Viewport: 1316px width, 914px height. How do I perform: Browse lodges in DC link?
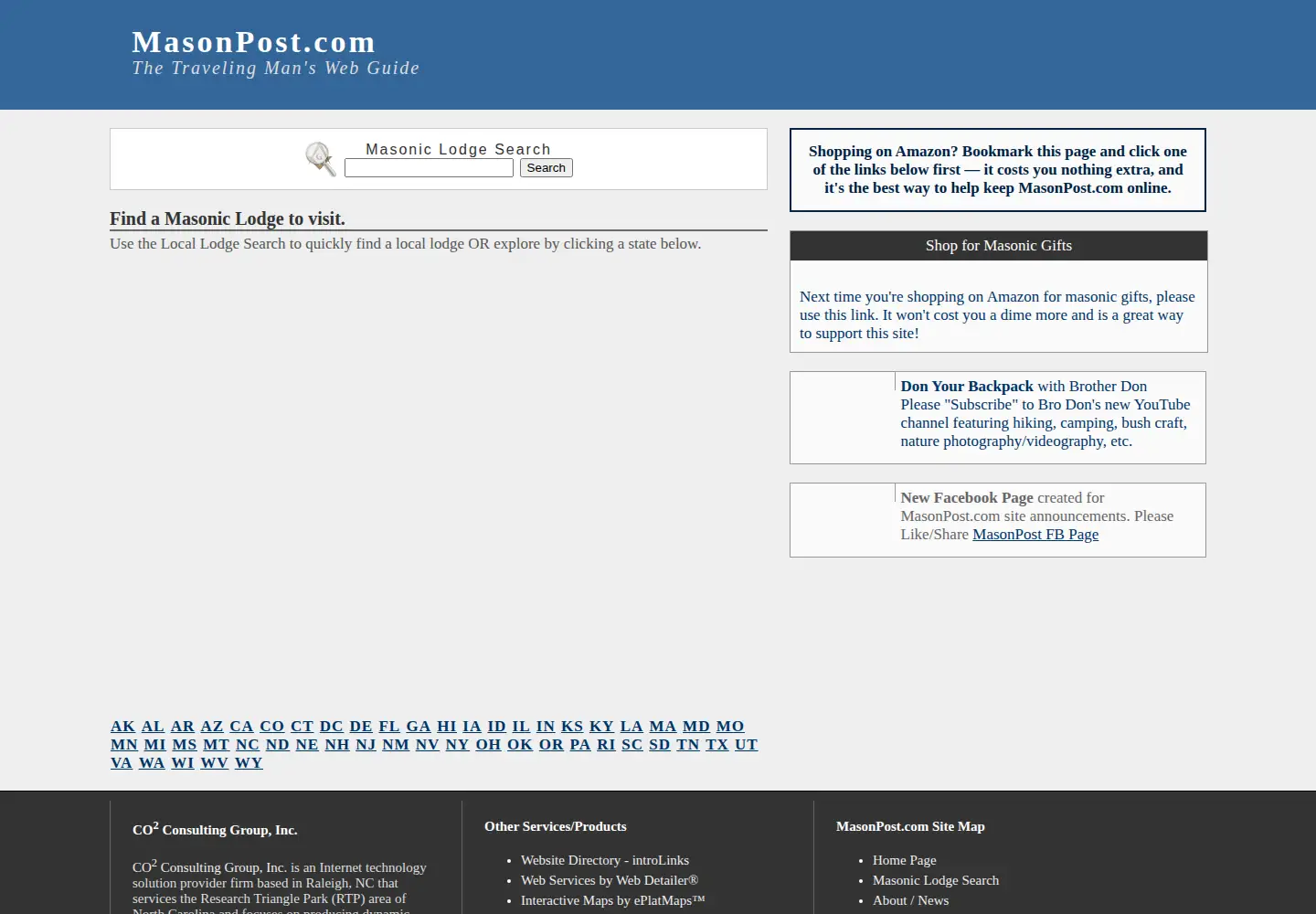click(x=332, y=727)
